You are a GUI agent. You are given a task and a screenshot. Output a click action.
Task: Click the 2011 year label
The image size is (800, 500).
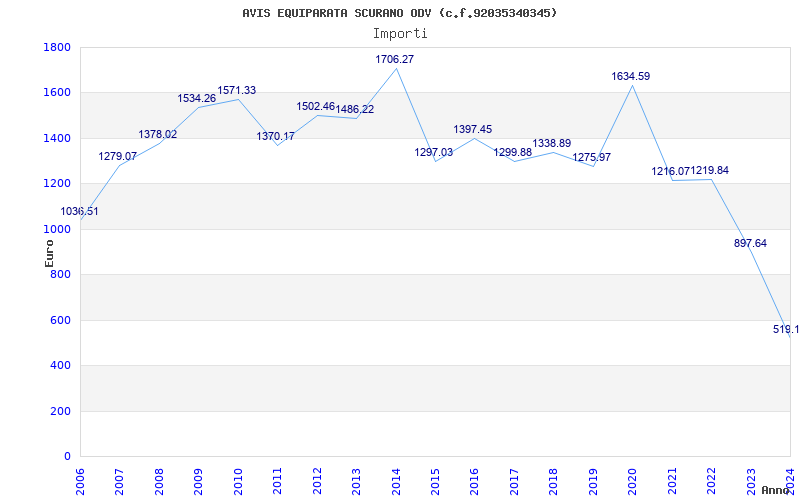(278, 481)
